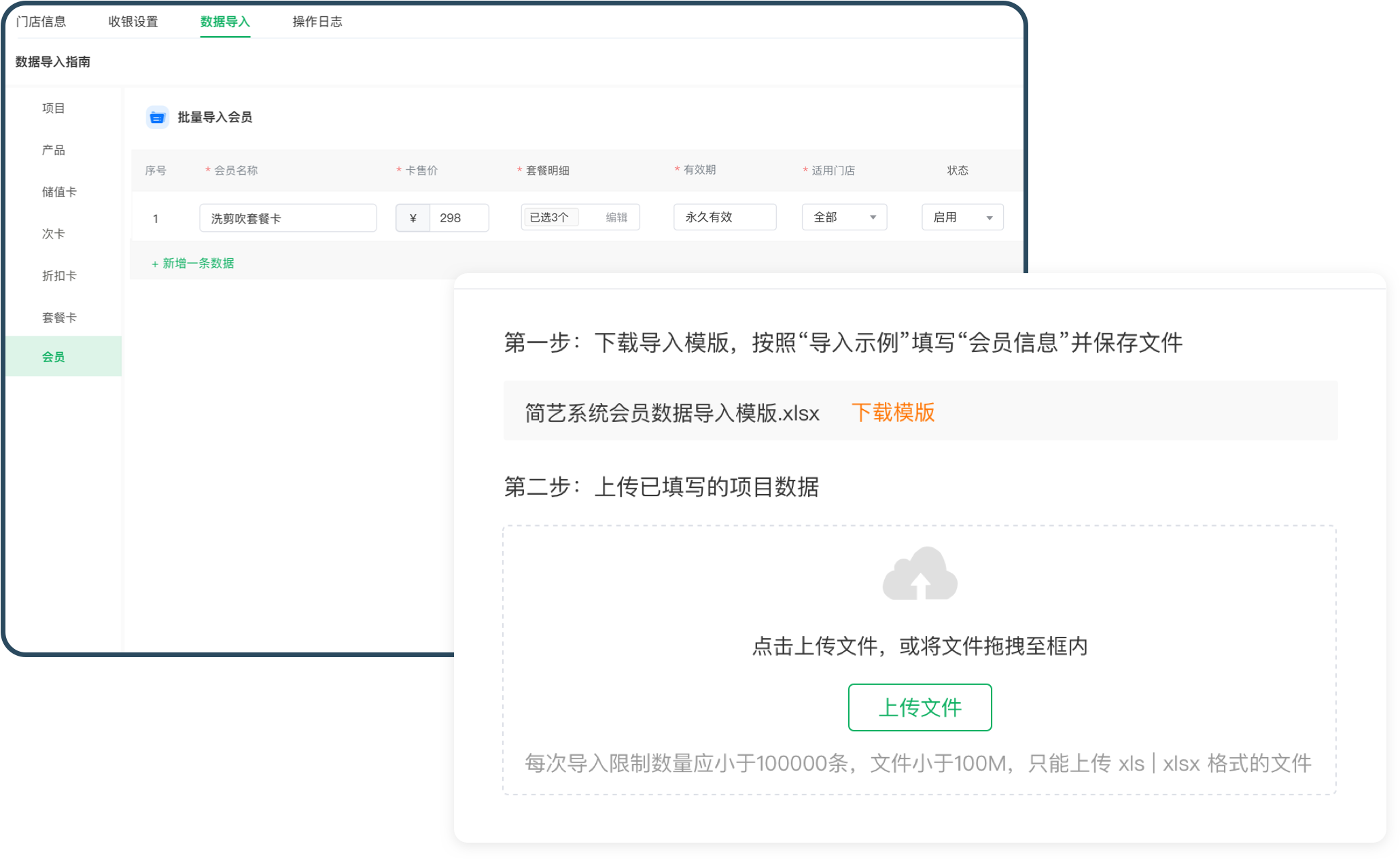Click the arrow of the 全部 dropdown
The height and width of the screenshot is (859, 1400).
pyautogui.click(x=873, y=217)
